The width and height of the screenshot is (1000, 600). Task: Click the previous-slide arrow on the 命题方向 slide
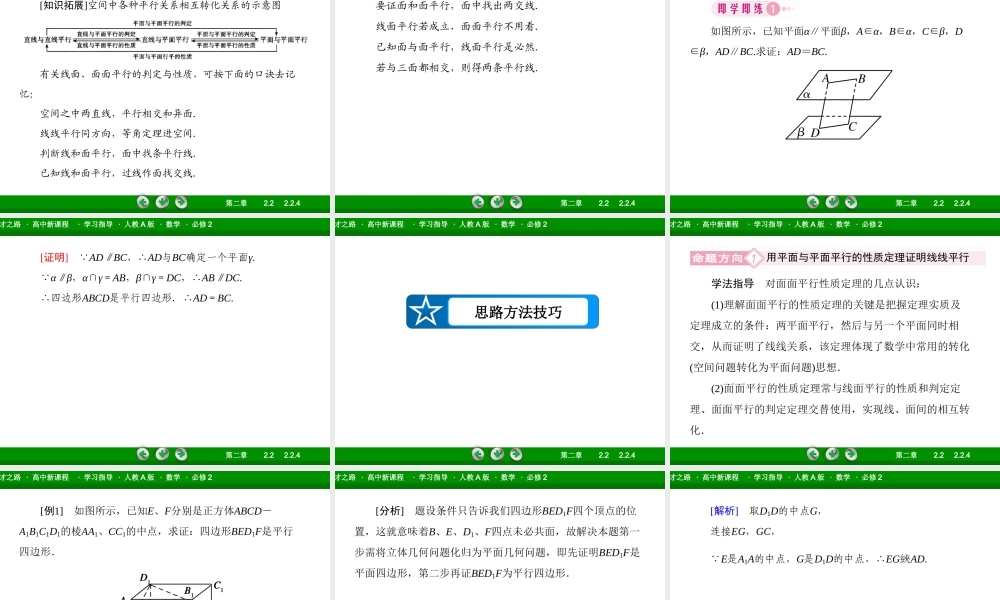(813, 454)
